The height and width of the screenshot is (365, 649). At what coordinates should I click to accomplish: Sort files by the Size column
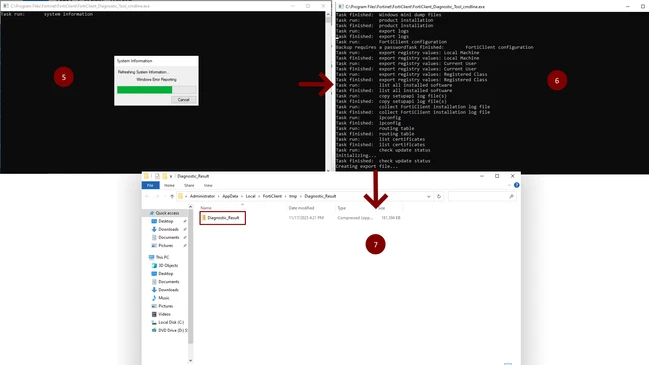pos(382,208)
